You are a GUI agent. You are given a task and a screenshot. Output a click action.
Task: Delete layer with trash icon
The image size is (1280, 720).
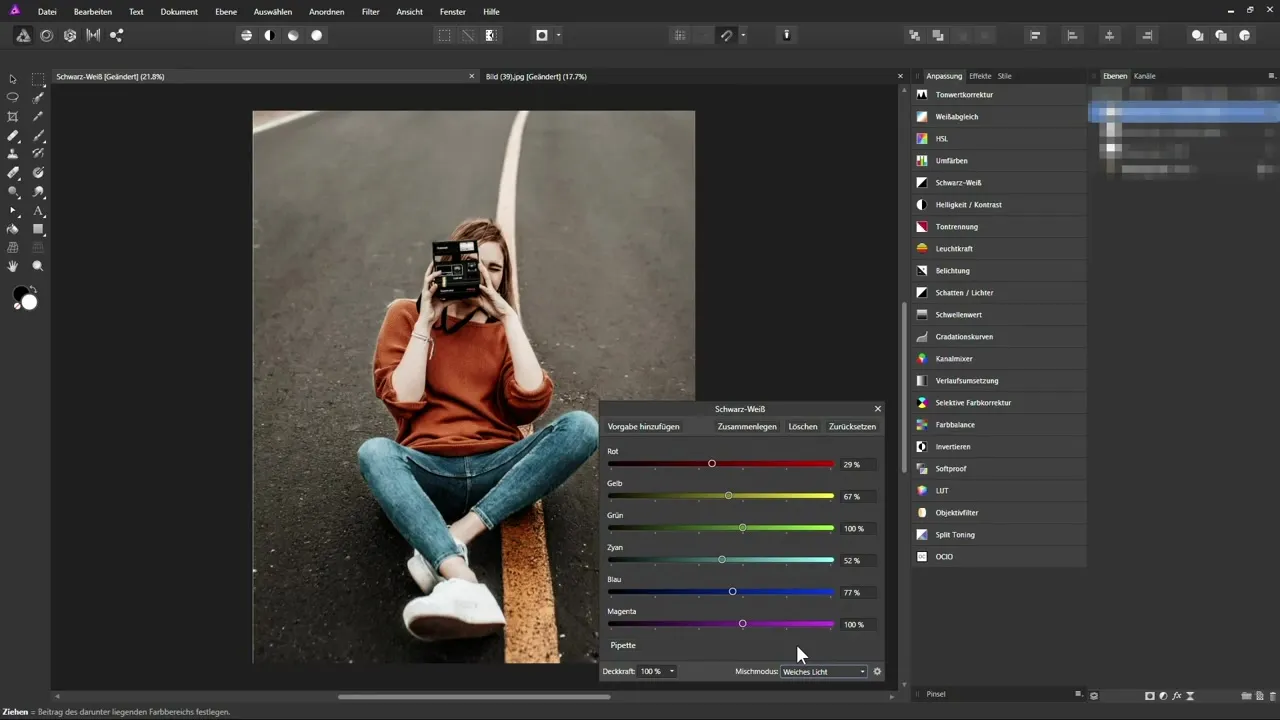1273,695
